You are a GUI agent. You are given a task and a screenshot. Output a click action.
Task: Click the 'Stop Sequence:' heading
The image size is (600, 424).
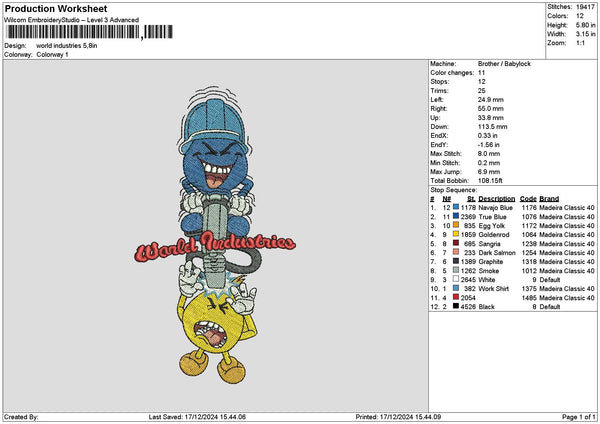[454, 190]
